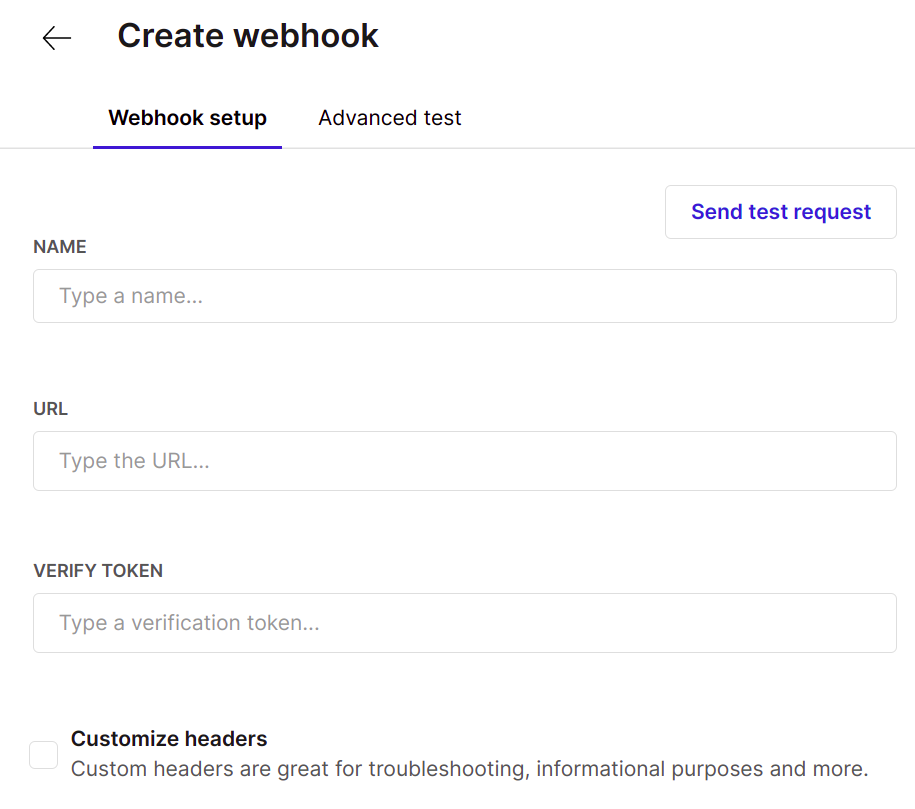Click the NAME field label

60,247
